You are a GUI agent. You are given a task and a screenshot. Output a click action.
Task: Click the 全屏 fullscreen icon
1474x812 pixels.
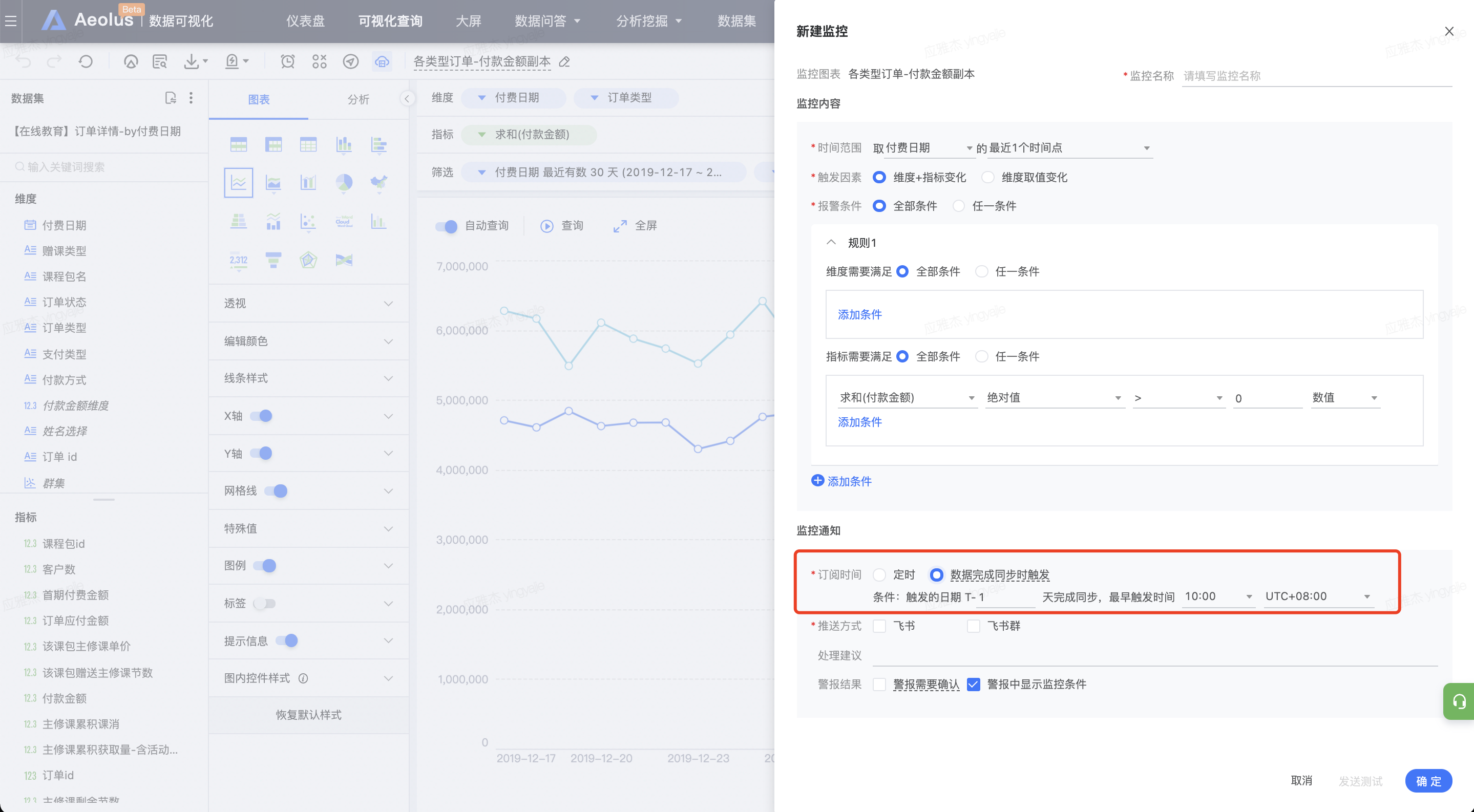coord(620,226)
